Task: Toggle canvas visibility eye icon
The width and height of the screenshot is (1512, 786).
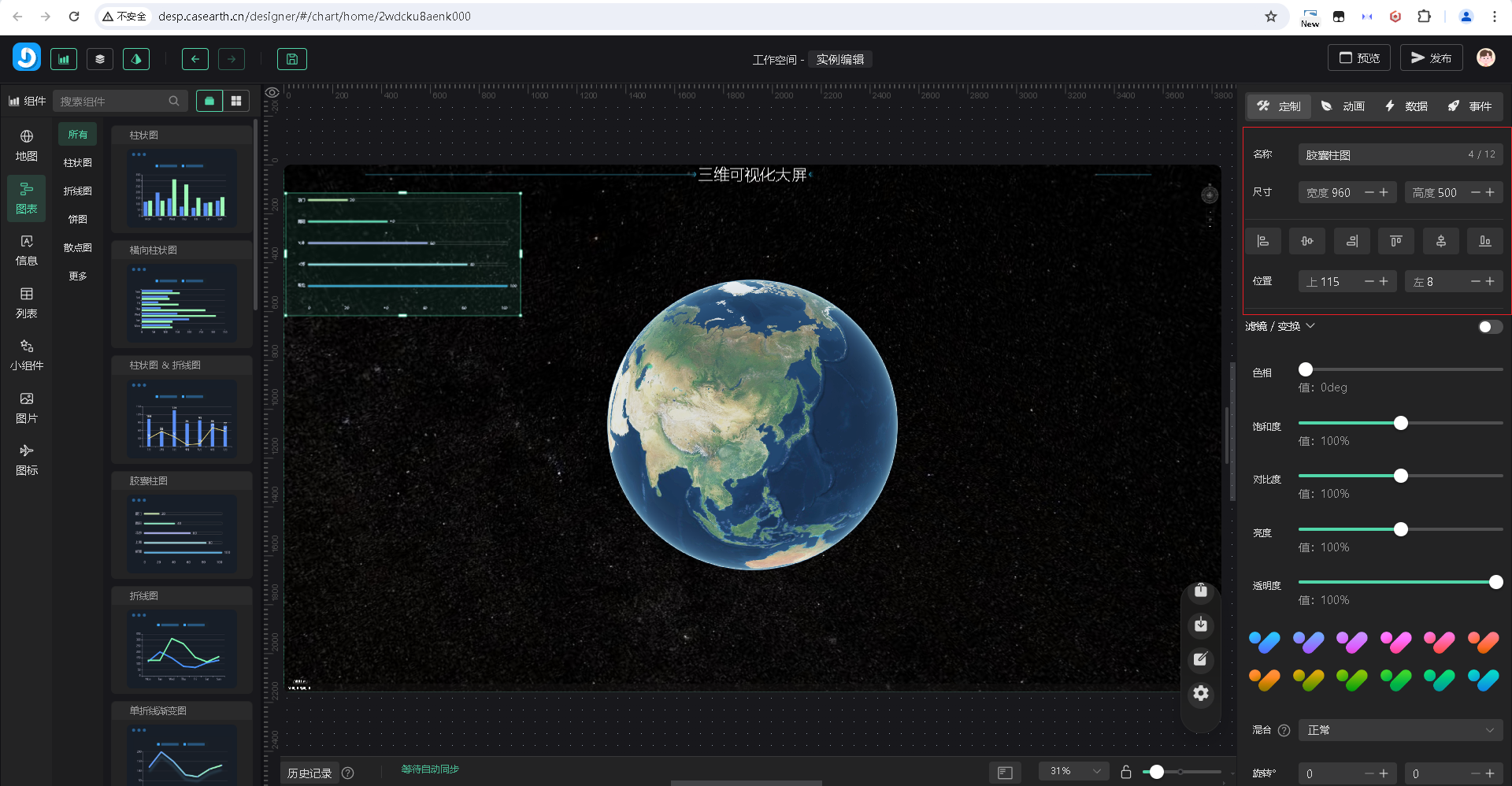Action: 272,93
